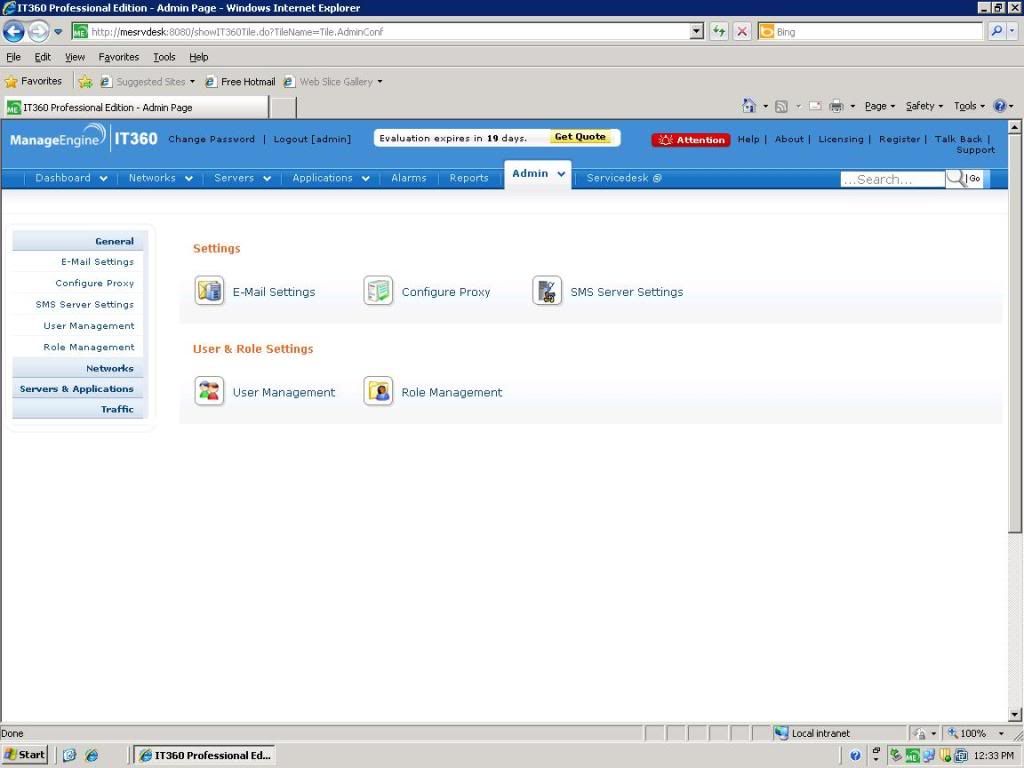Image resolution: width=1024 pixels, height=768 pixels.
Task: Open the Free Hotmail favorites link
Action: point(240,82)
